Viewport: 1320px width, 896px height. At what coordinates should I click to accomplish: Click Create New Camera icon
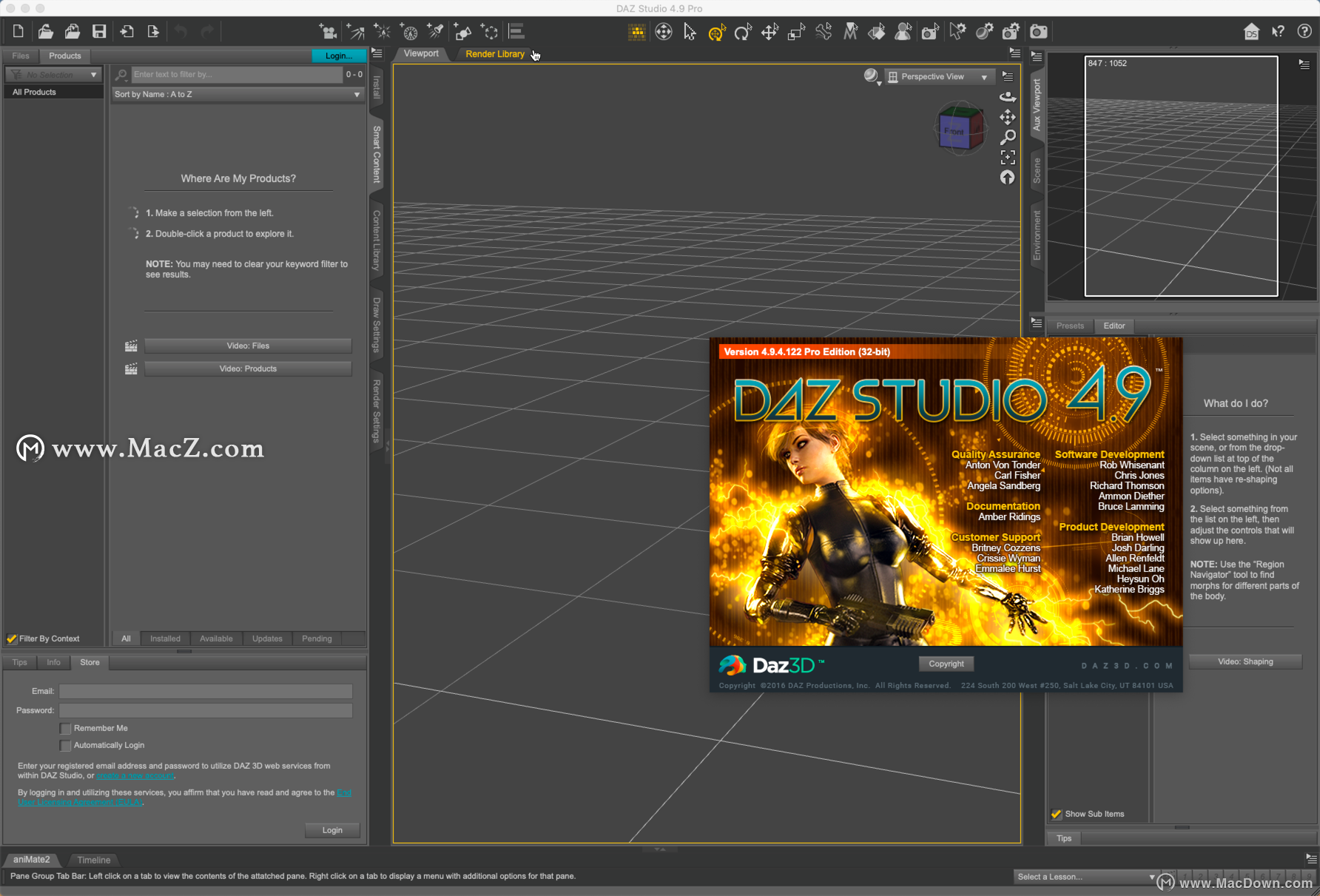point(328,31)
